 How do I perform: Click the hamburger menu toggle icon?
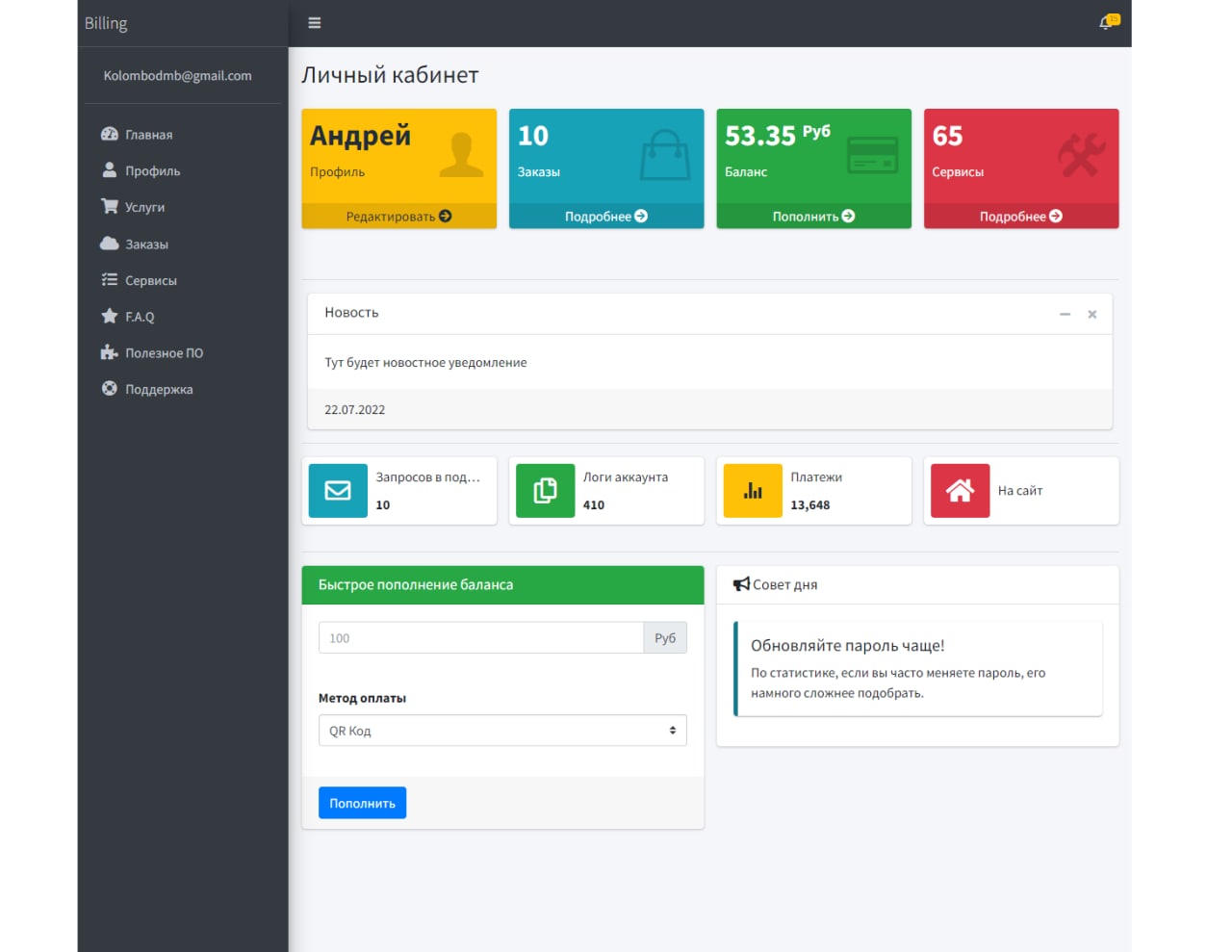[314, 23]
